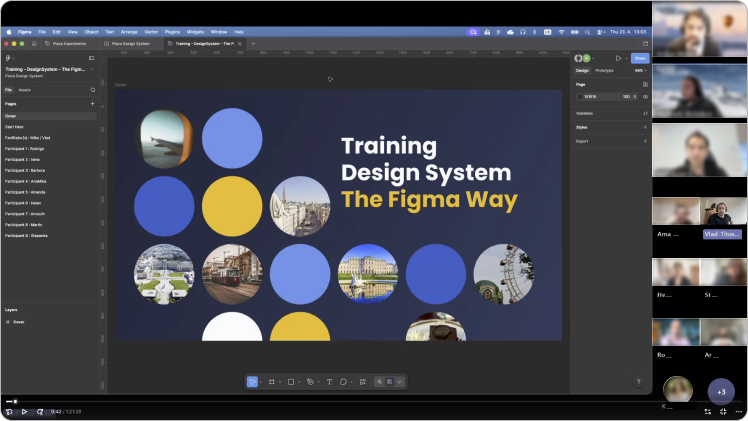Image resolution: width=748 pixels, height=421 pixels.
Task: Click the page opacity 100 % field
Action: point(630,96)
